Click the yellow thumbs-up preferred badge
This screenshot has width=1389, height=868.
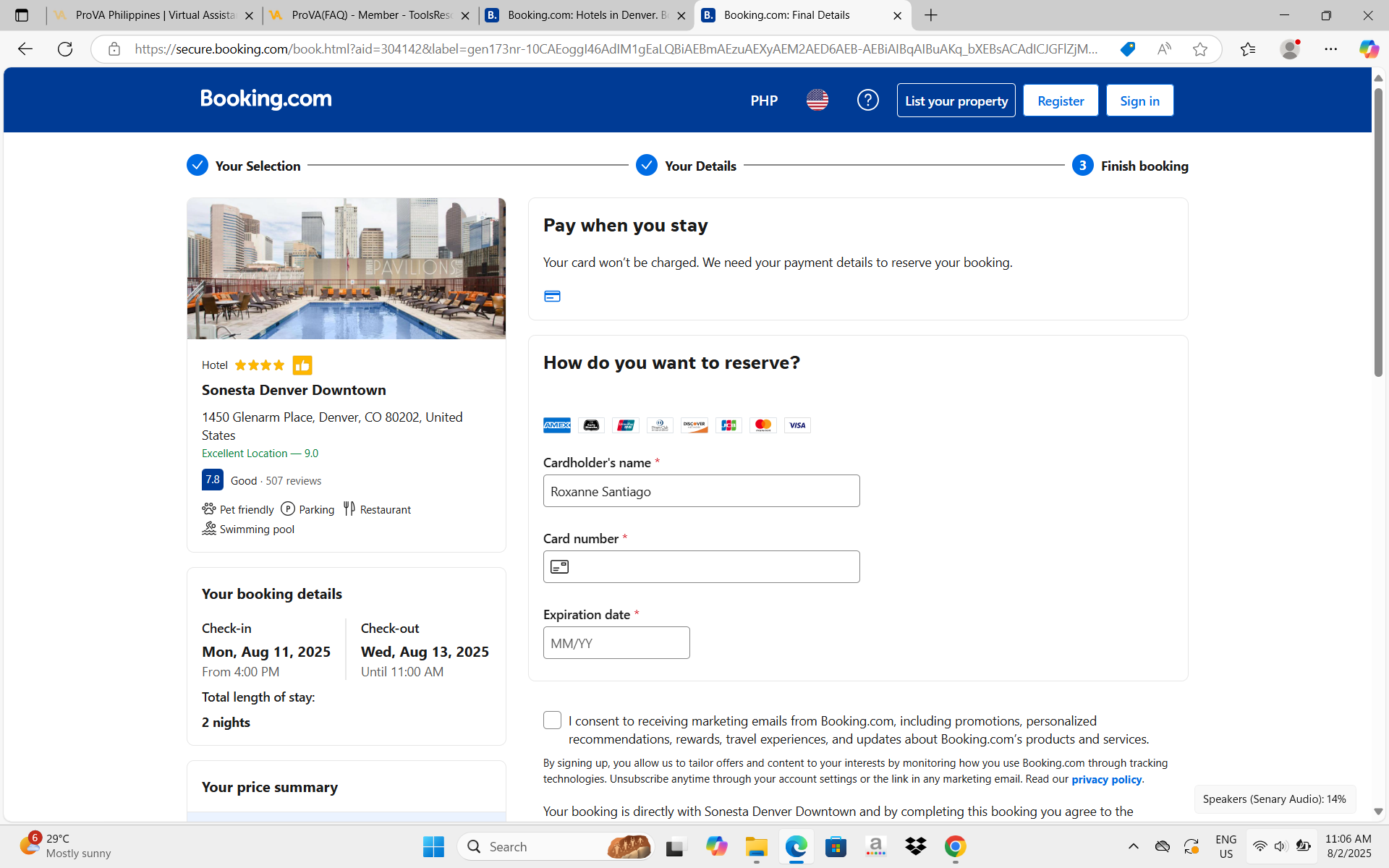pos(302,365)
